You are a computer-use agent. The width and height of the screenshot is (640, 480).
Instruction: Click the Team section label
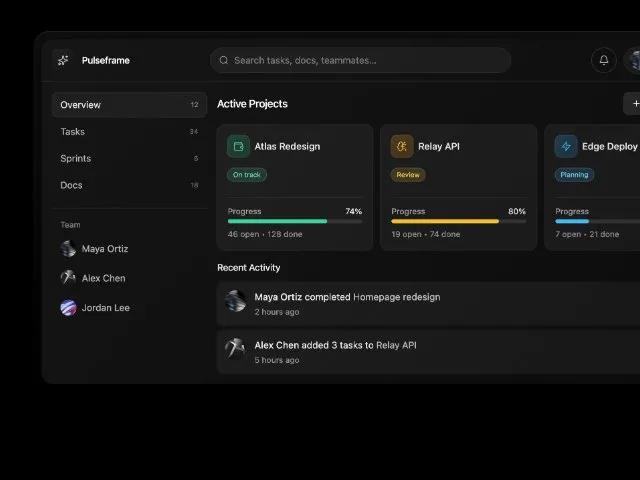70,225
